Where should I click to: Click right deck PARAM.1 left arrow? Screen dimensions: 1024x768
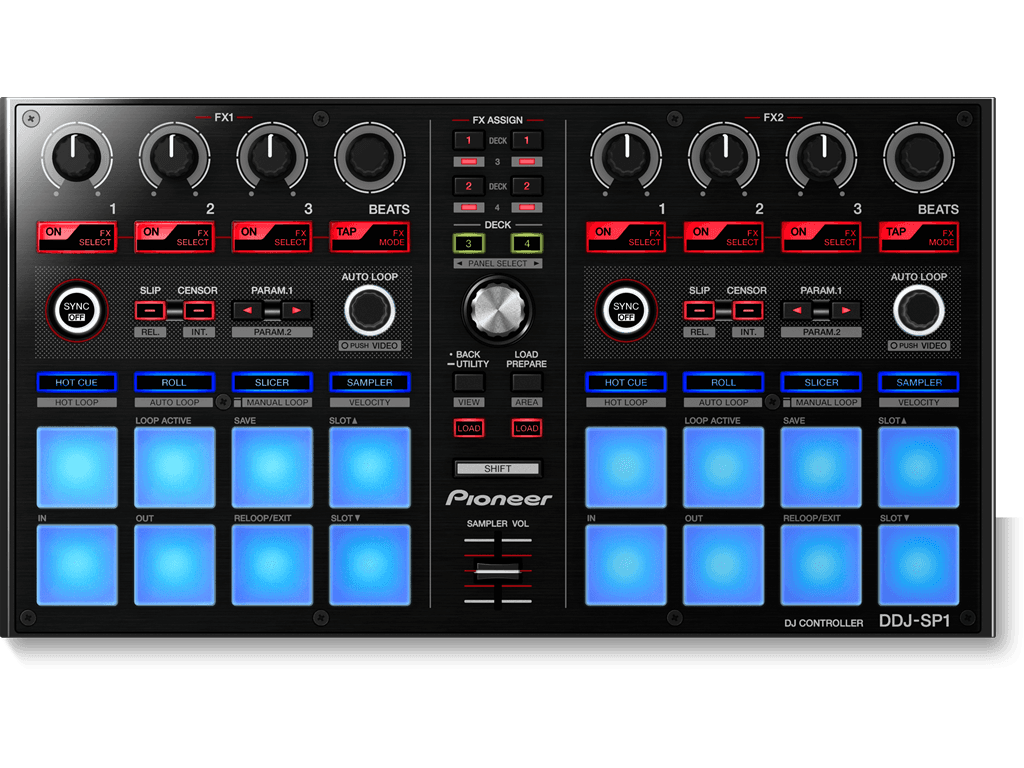click(797, 310)
